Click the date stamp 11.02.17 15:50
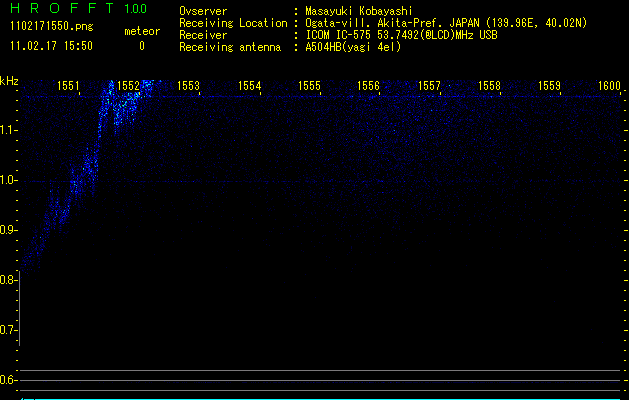 51,46
